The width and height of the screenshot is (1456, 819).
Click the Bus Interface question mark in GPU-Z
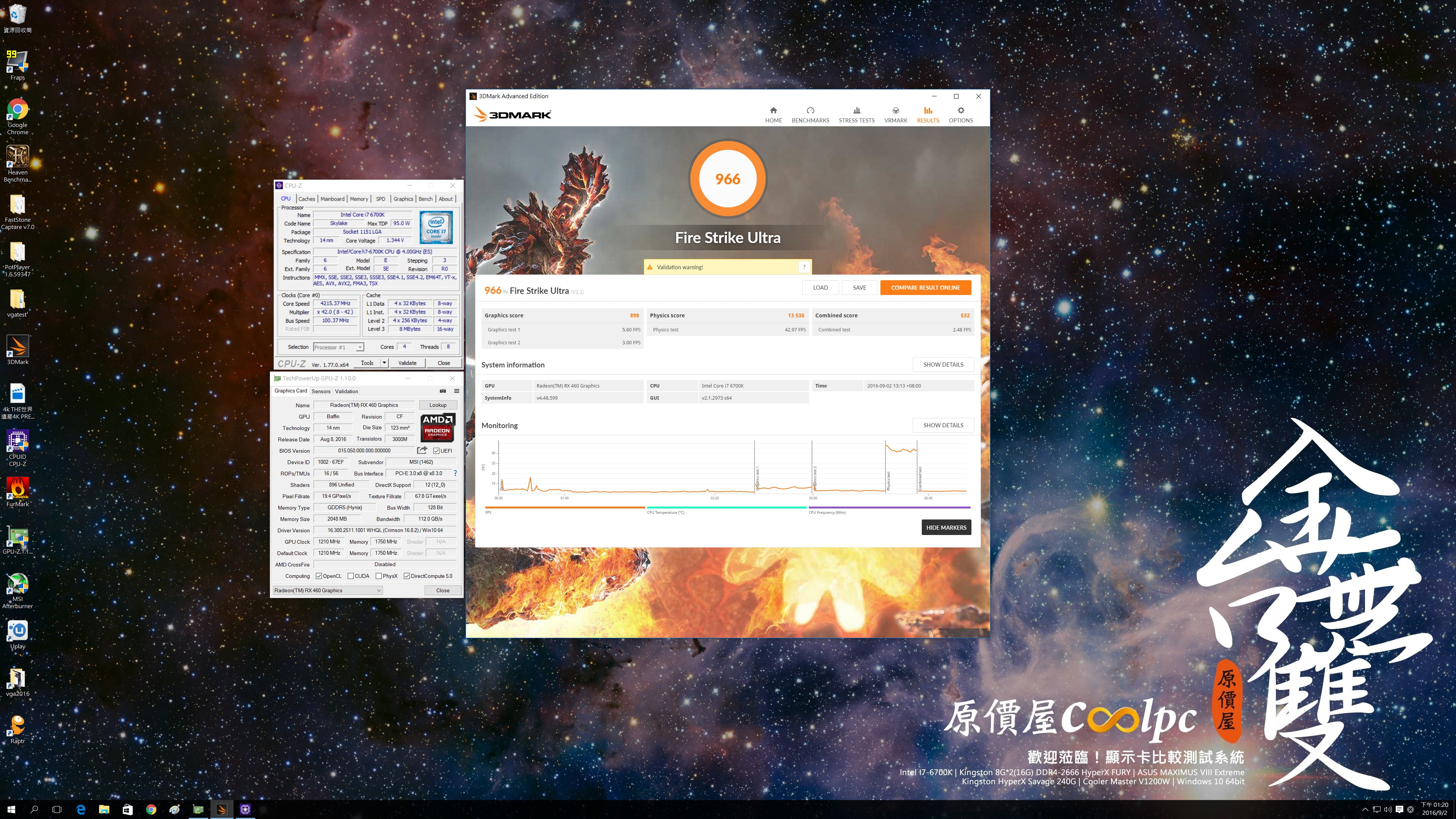click(x=455, y=473)
